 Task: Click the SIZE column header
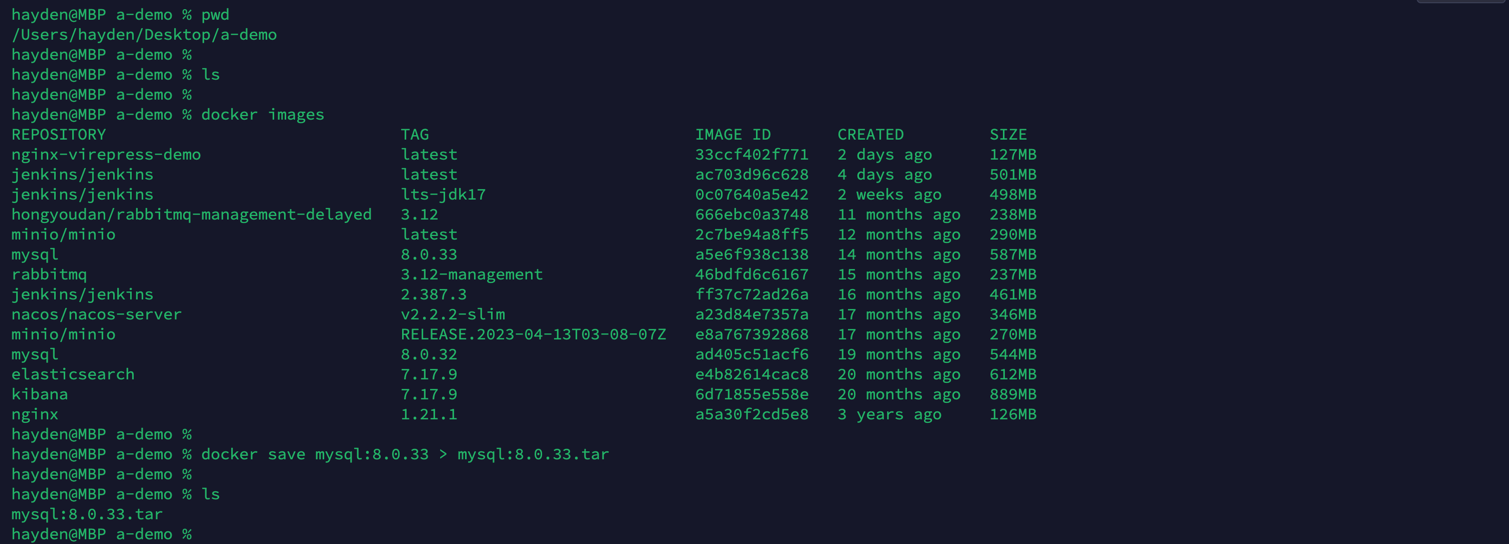1008,134
